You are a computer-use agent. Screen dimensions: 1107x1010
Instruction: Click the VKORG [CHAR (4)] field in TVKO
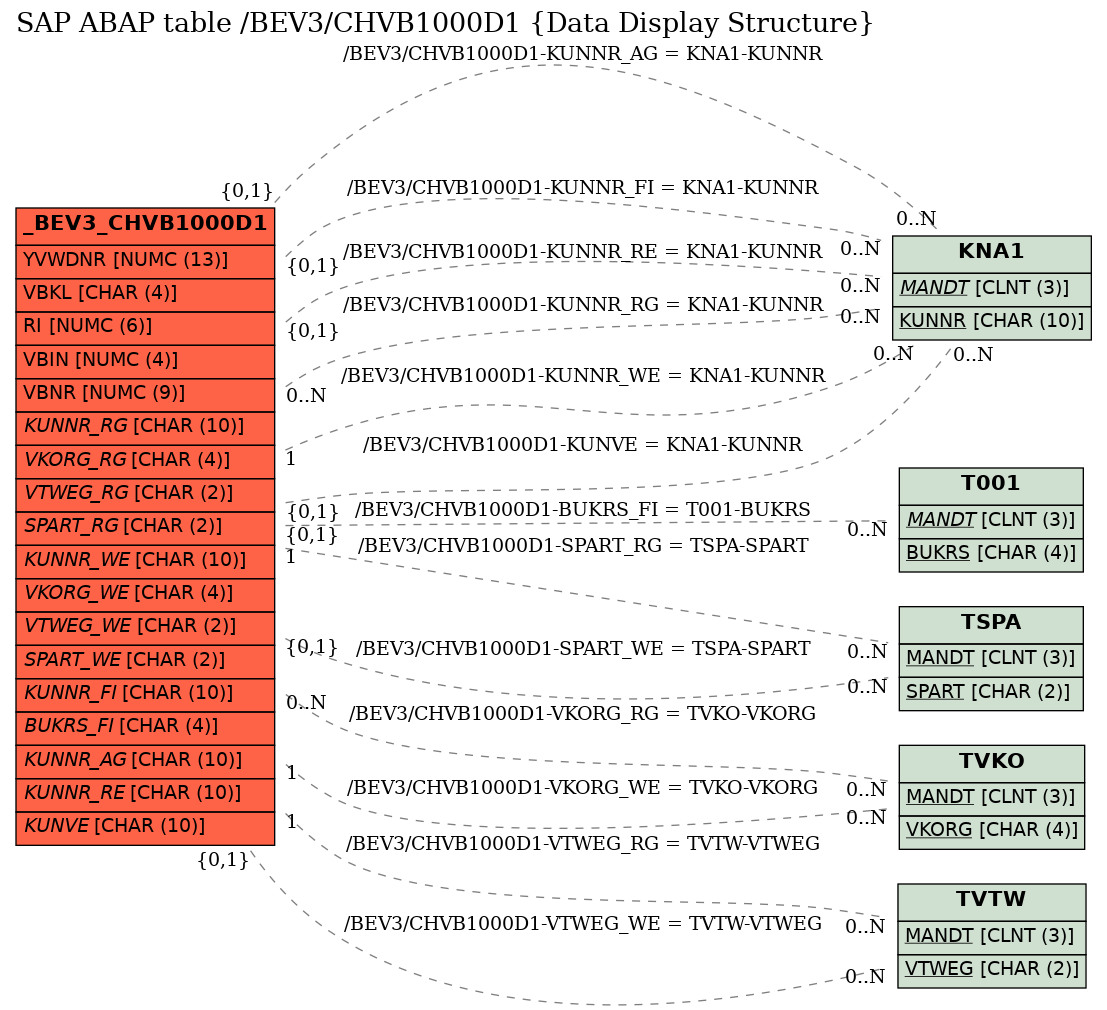991,832
